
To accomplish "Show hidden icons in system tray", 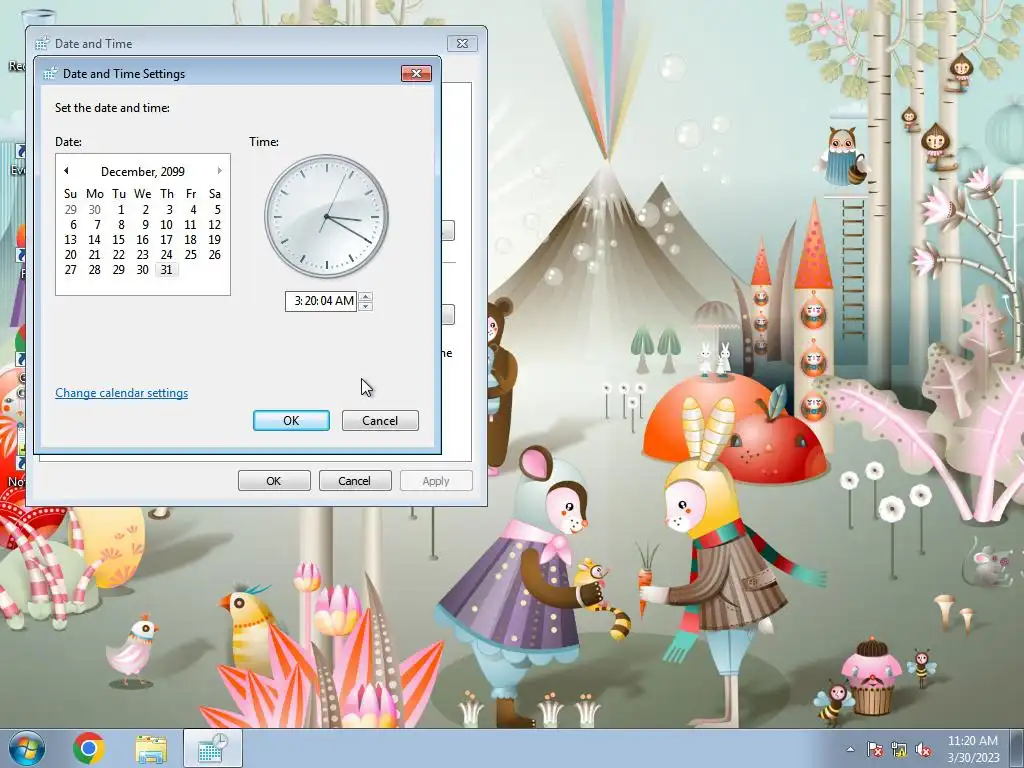I will tap(850, 749).
